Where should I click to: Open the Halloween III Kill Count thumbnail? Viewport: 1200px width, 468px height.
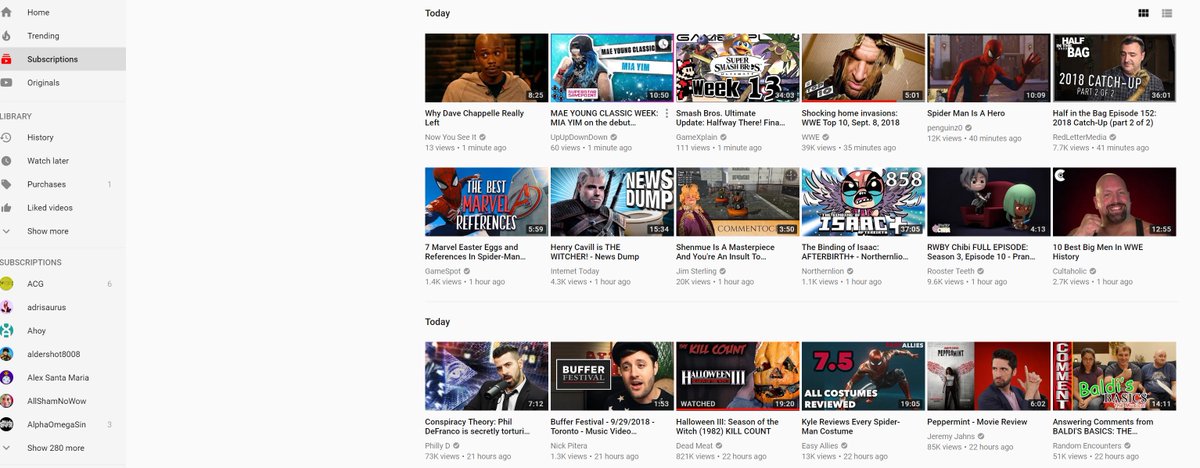737,376
